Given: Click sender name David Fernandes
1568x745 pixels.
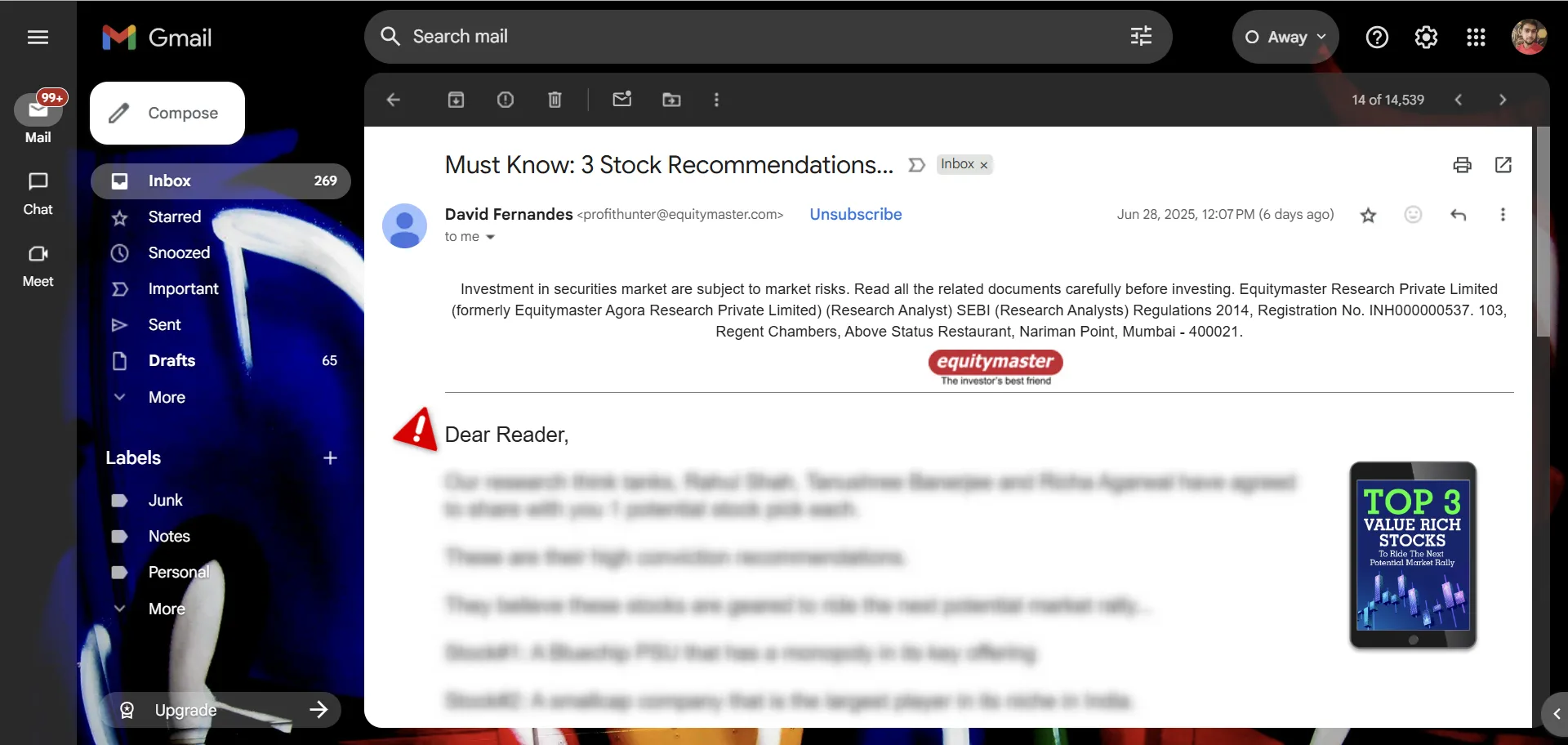Looking at the screenshot, I should (509, 214).
